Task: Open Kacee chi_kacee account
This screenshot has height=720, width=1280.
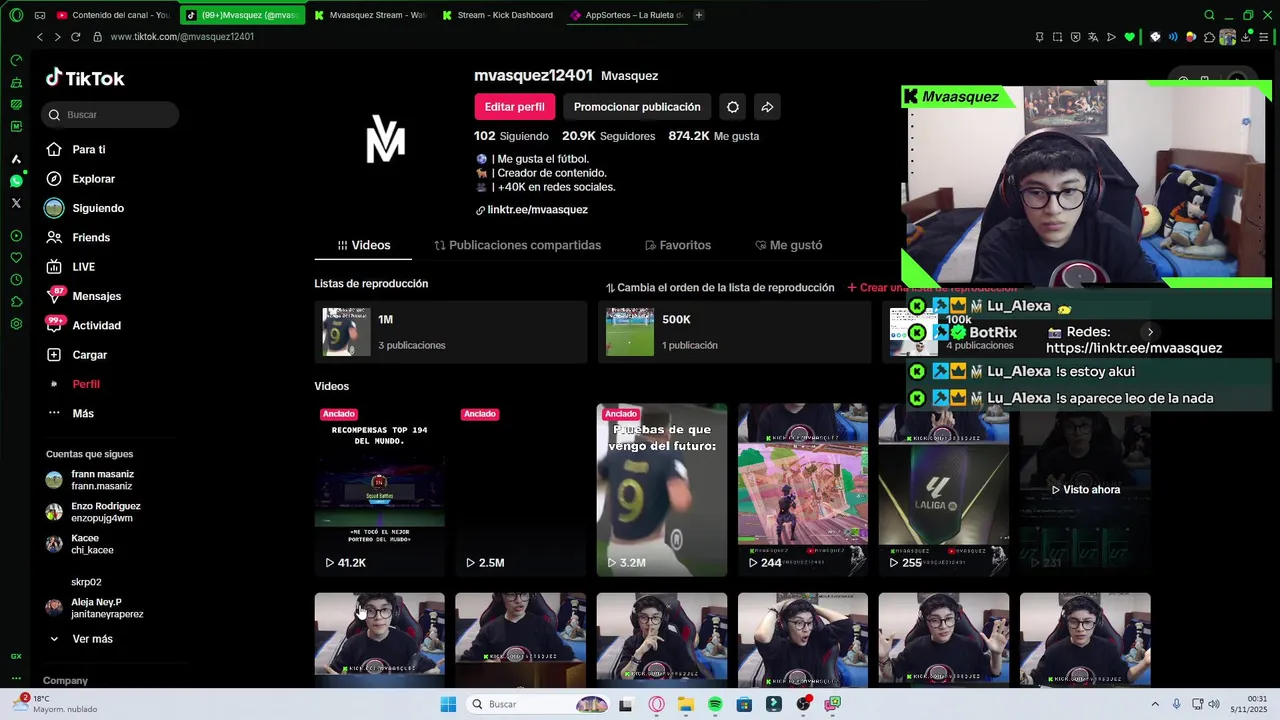Action: pyautogui.click(x=92, y=544)
